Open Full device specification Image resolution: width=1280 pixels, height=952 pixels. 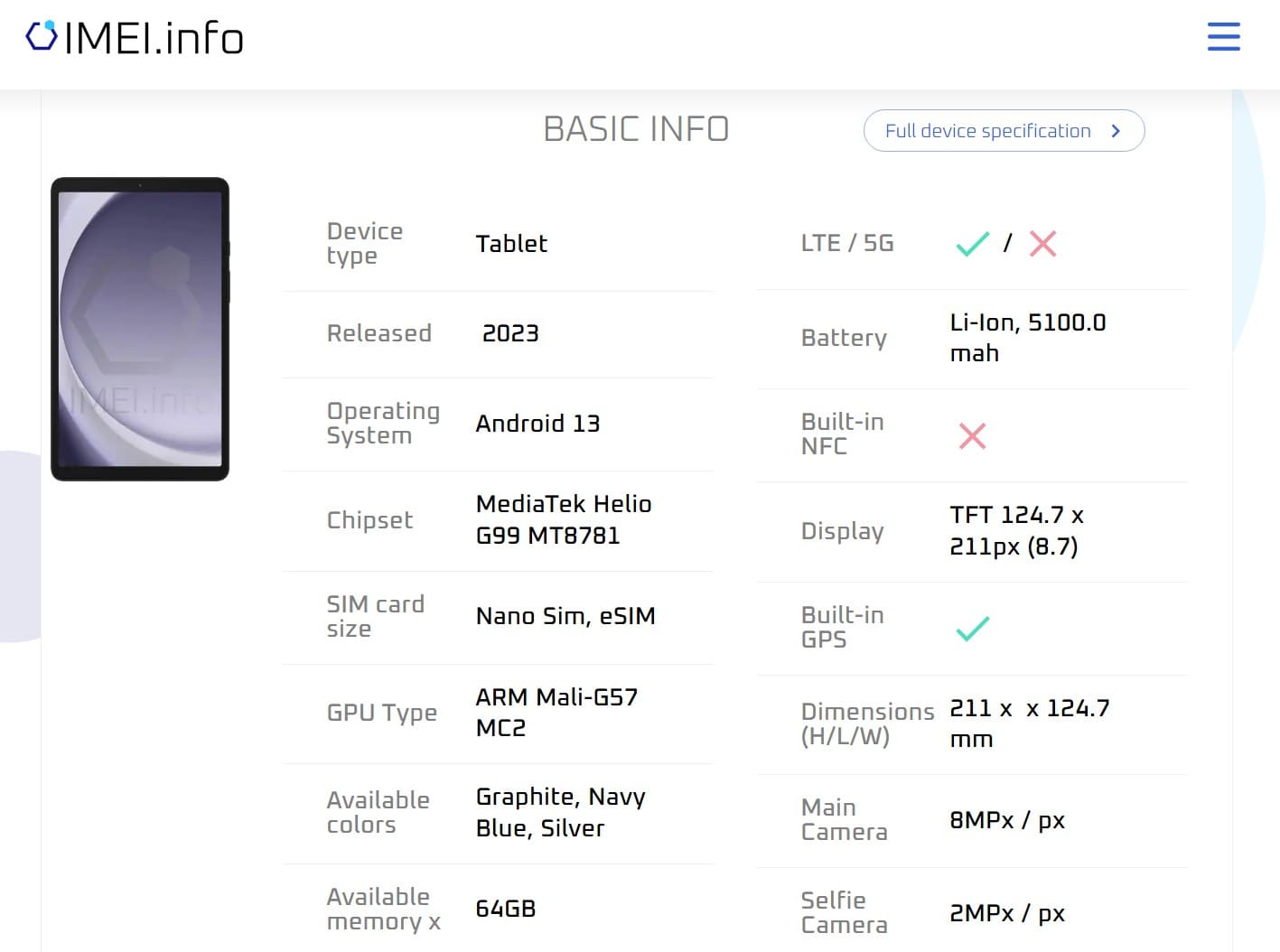(x=1004, y=131)
